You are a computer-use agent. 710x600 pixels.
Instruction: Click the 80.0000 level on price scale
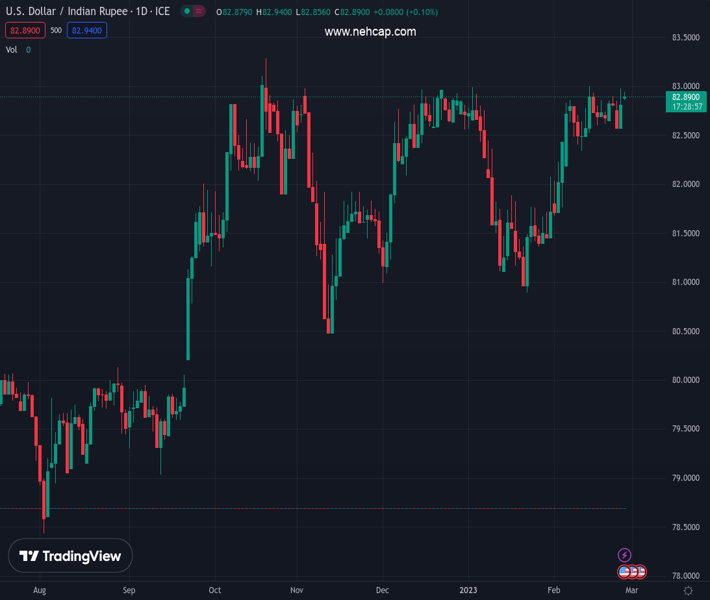point(684,380)
